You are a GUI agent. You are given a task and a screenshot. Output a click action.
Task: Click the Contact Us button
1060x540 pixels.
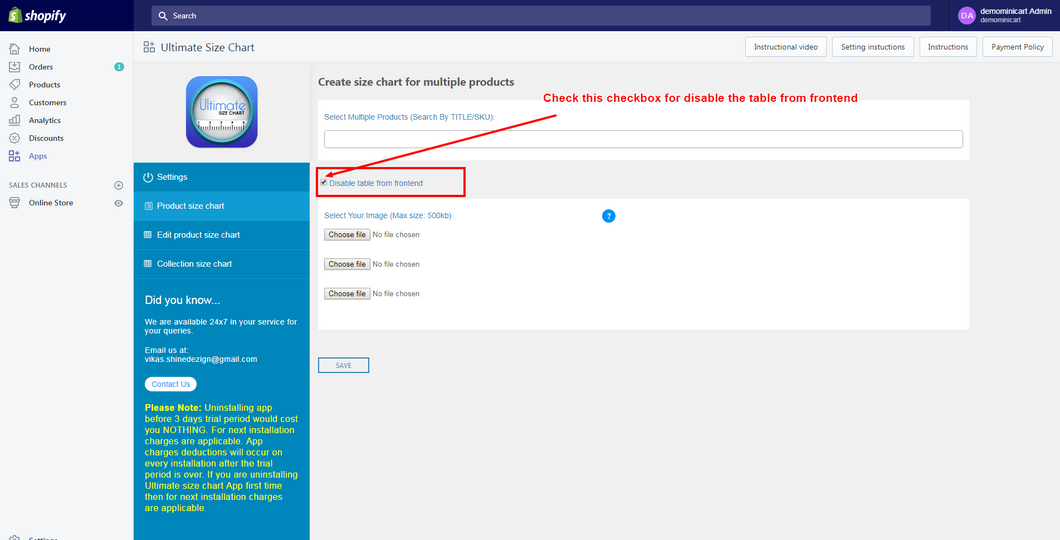pyautogui.click(x=170, y=384)
